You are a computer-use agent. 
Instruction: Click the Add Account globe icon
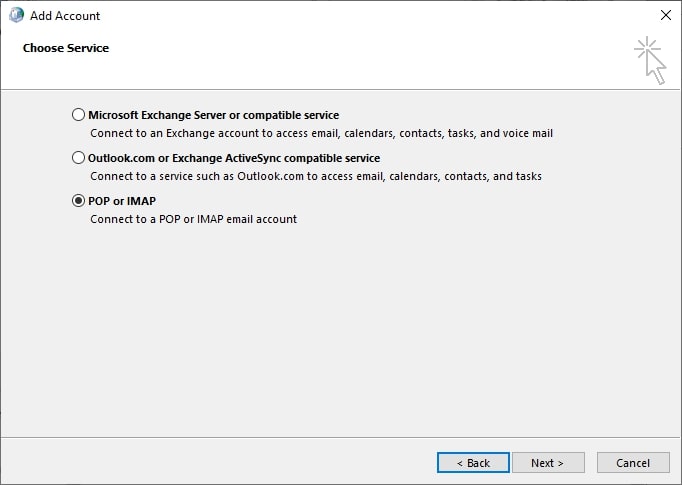[x=17, y=15]
